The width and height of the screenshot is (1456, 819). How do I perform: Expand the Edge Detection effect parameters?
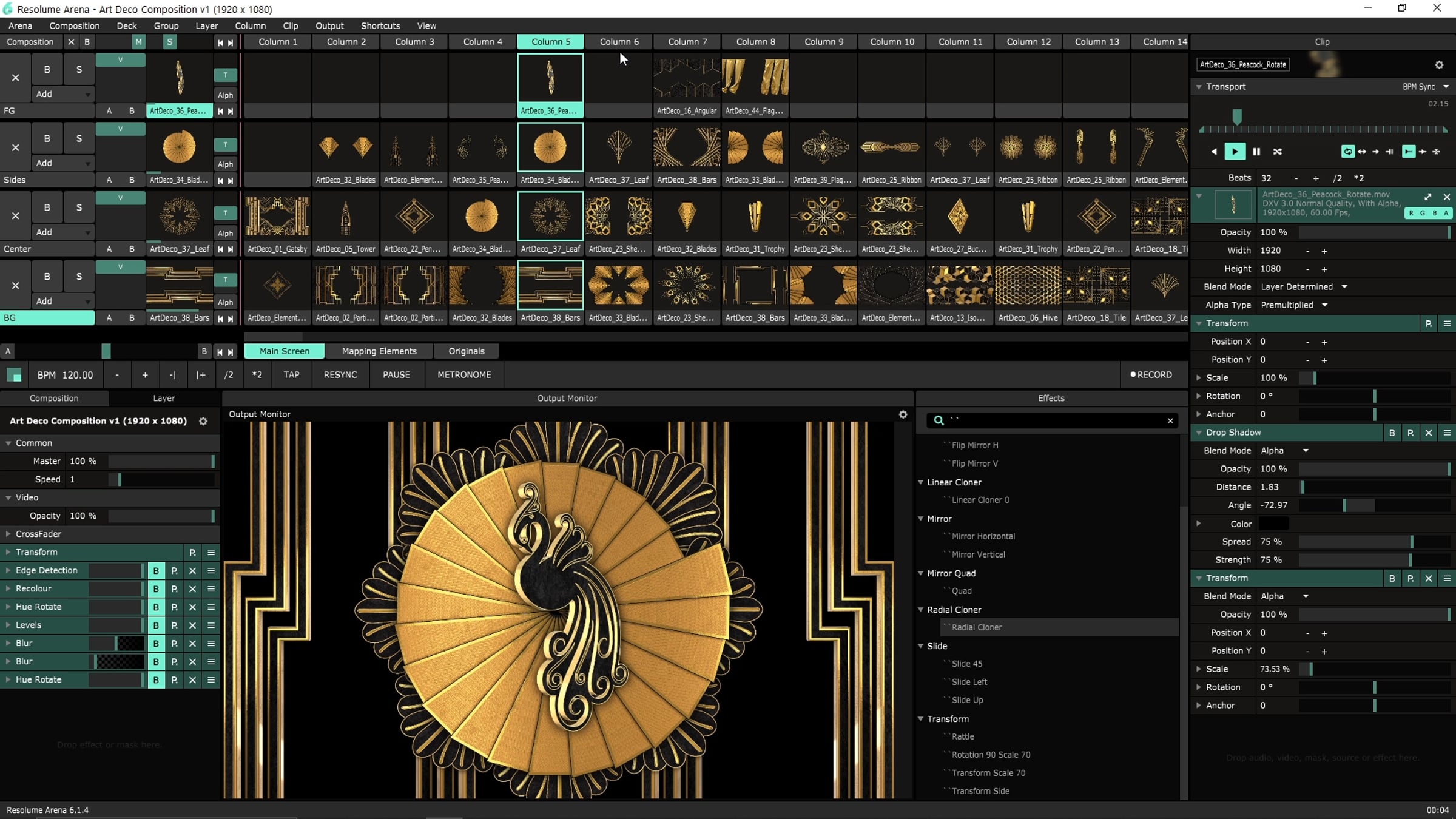click(x=8, y=570)
